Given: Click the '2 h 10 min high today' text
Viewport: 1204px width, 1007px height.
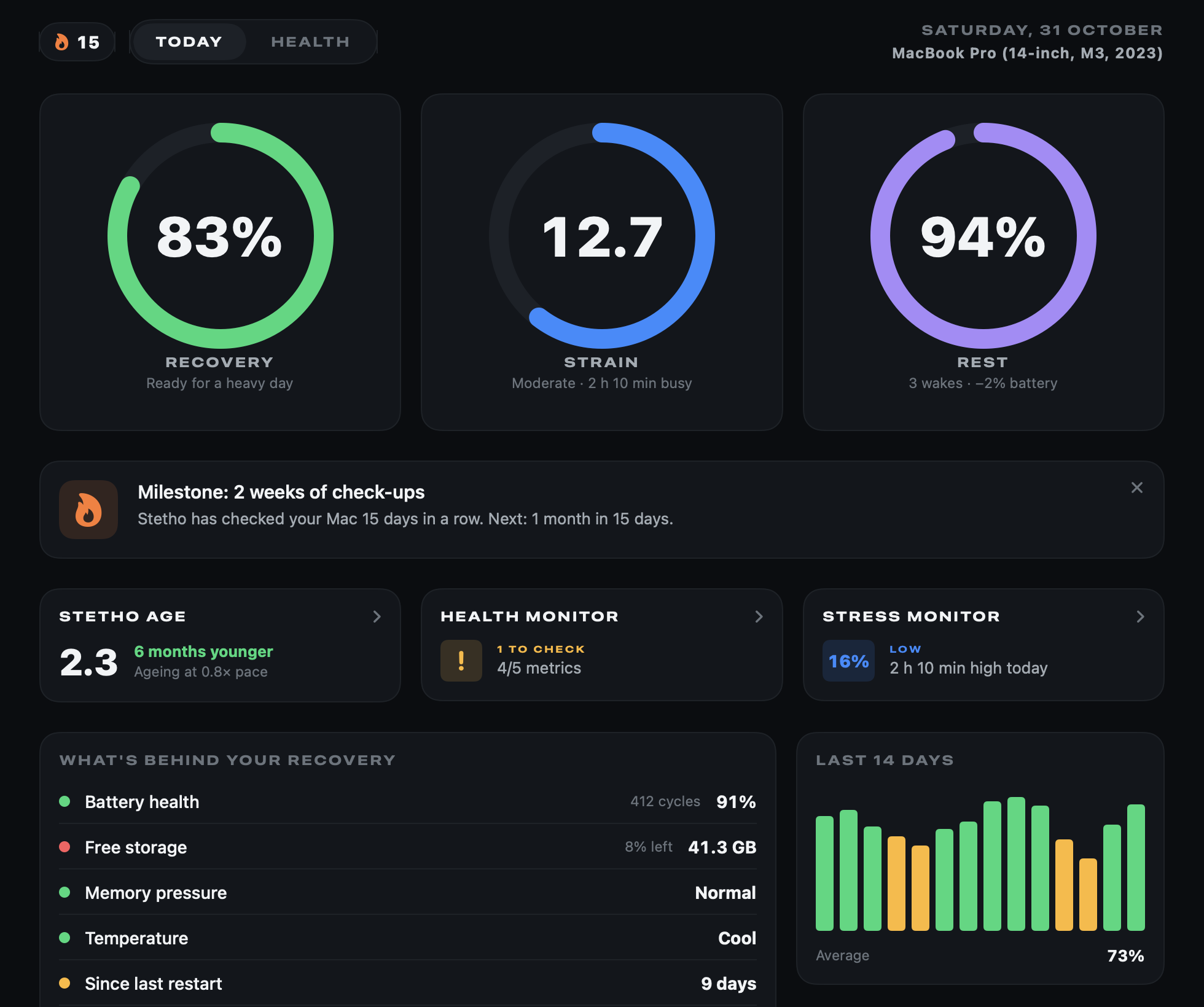Looking at the screenshot, I should coord(969,668).
